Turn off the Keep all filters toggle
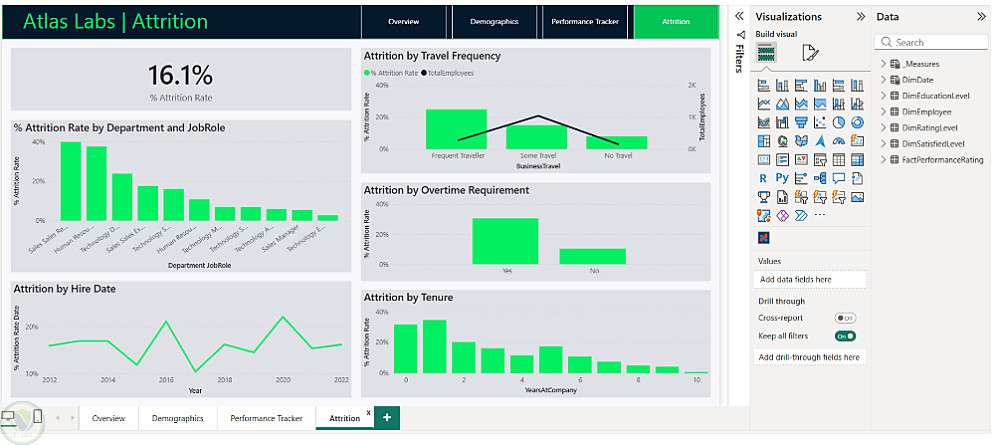 (x=846, y=336)
